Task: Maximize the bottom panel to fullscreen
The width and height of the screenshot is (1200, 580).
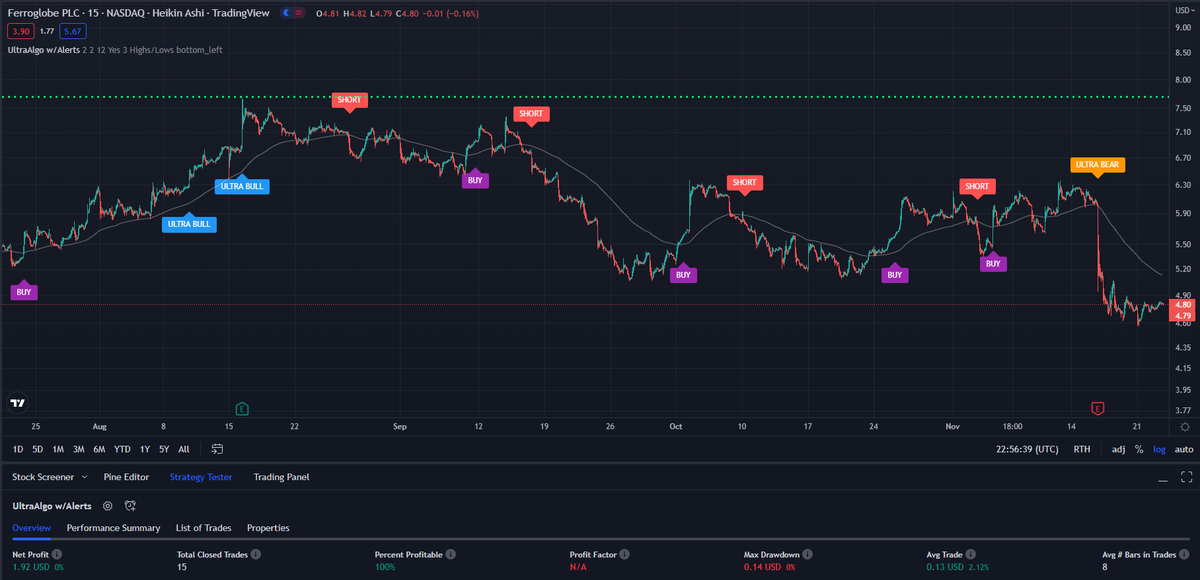Action: click(x=1186, y=477)
